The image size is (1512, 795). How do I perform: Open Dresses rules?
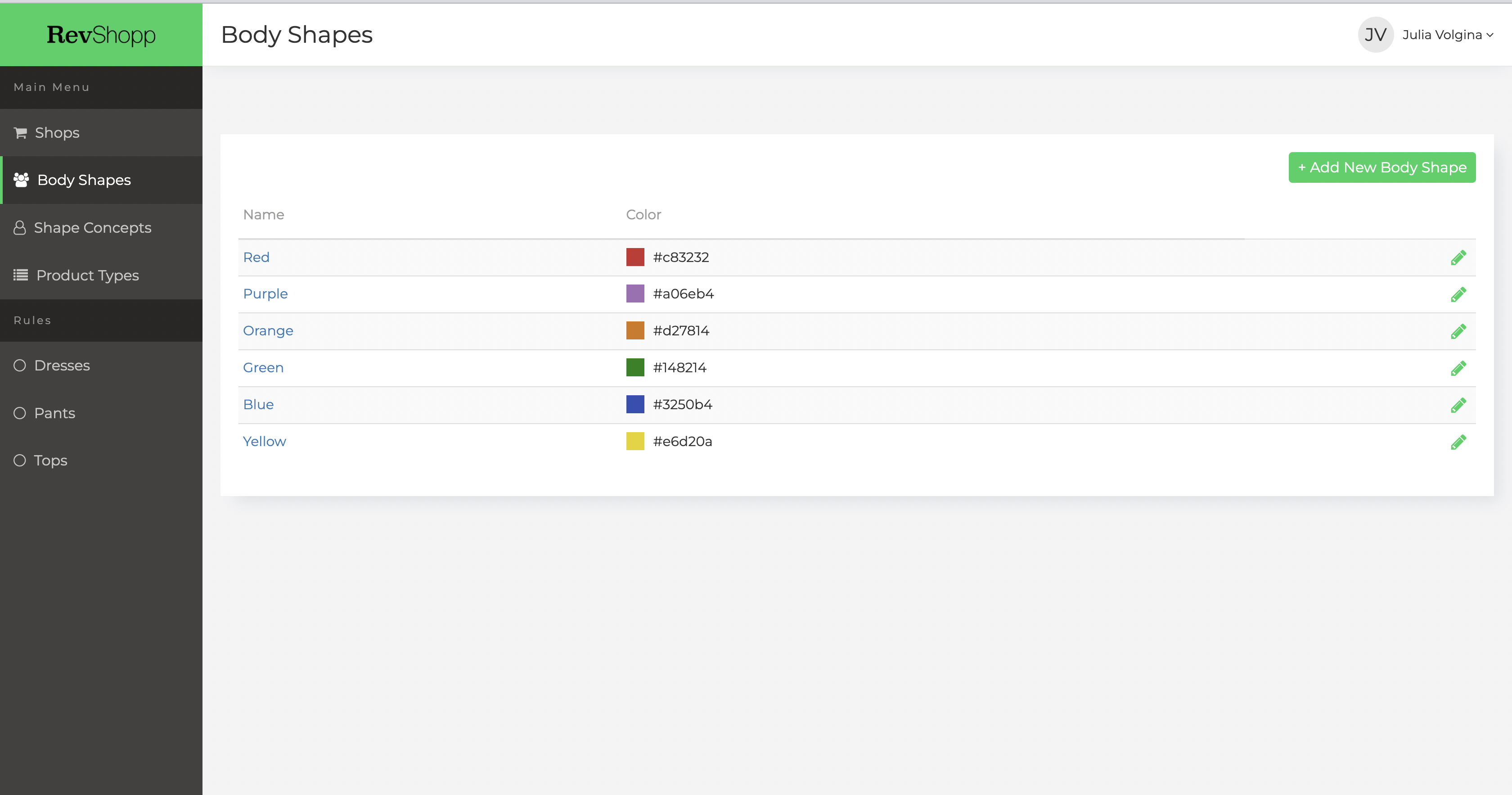point(101,365)
